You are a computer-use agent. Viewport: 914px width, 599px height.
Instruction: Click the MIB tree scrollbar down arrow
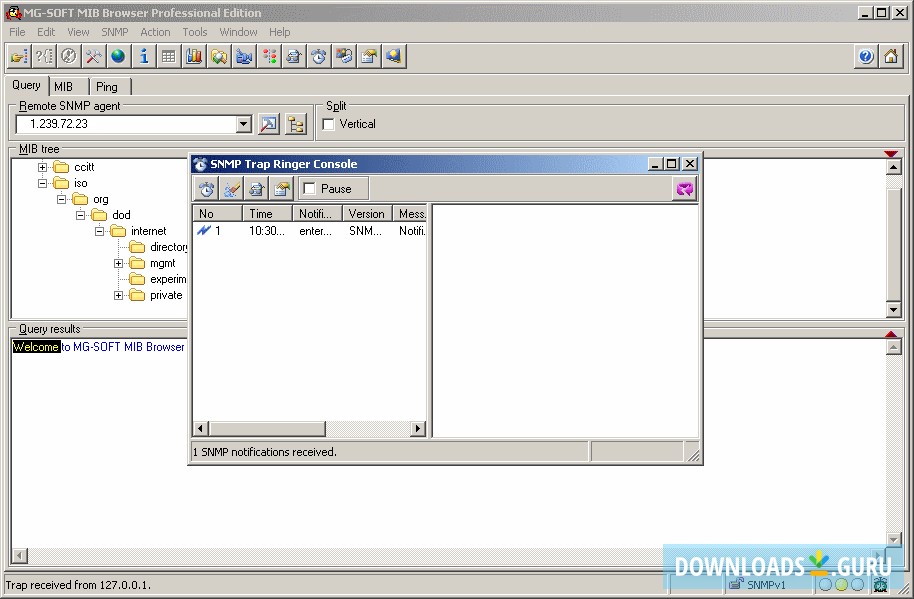click(893, 309)
